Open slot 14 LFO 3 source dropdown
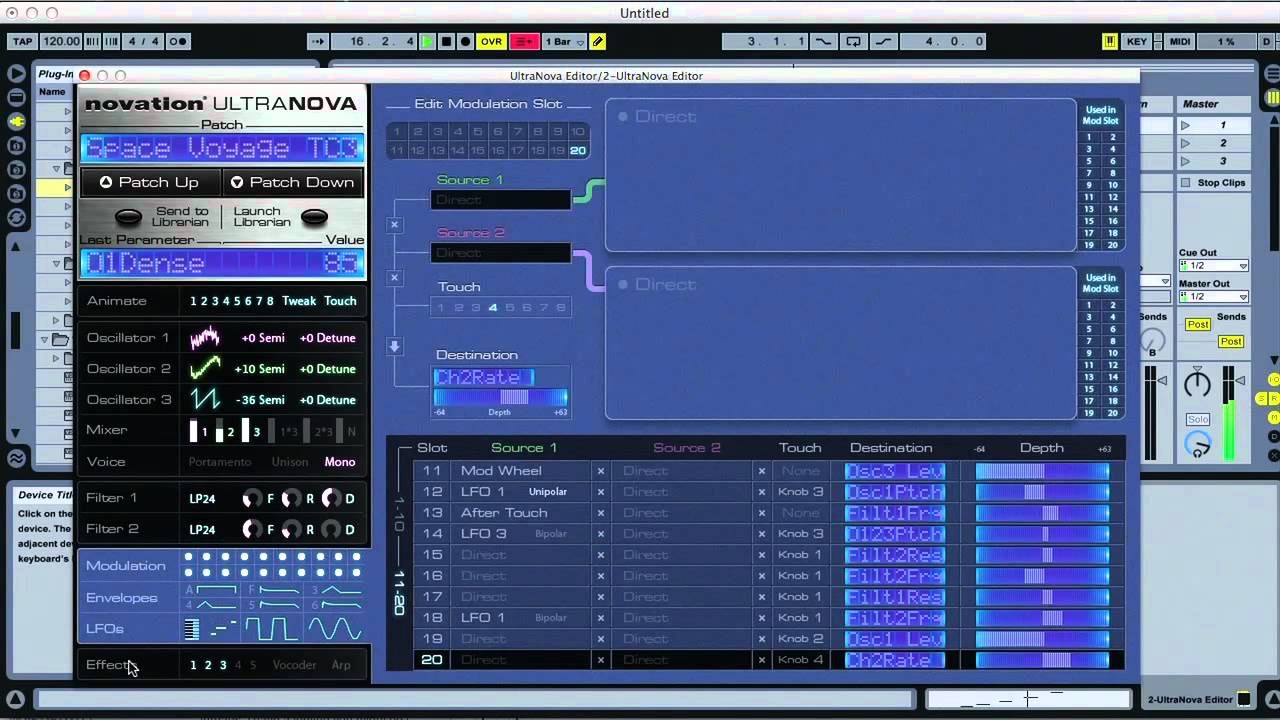The height and width of the screenshot is (720, 1280). [x=520, y=534]
